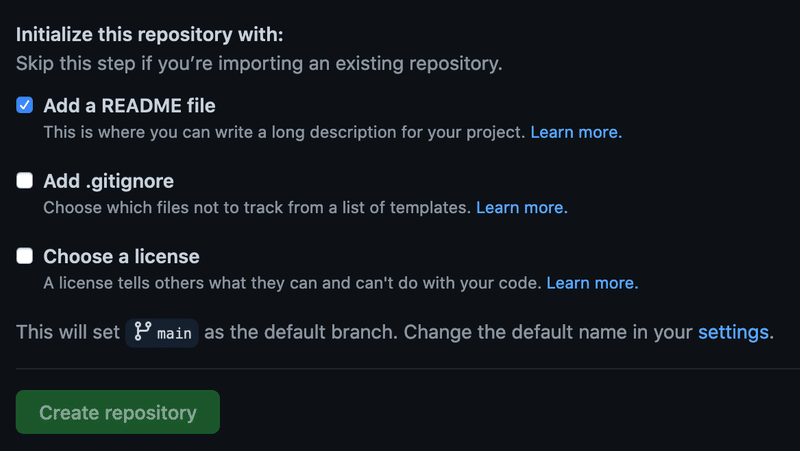Click the README long description helper text

[x=284, y=132]
